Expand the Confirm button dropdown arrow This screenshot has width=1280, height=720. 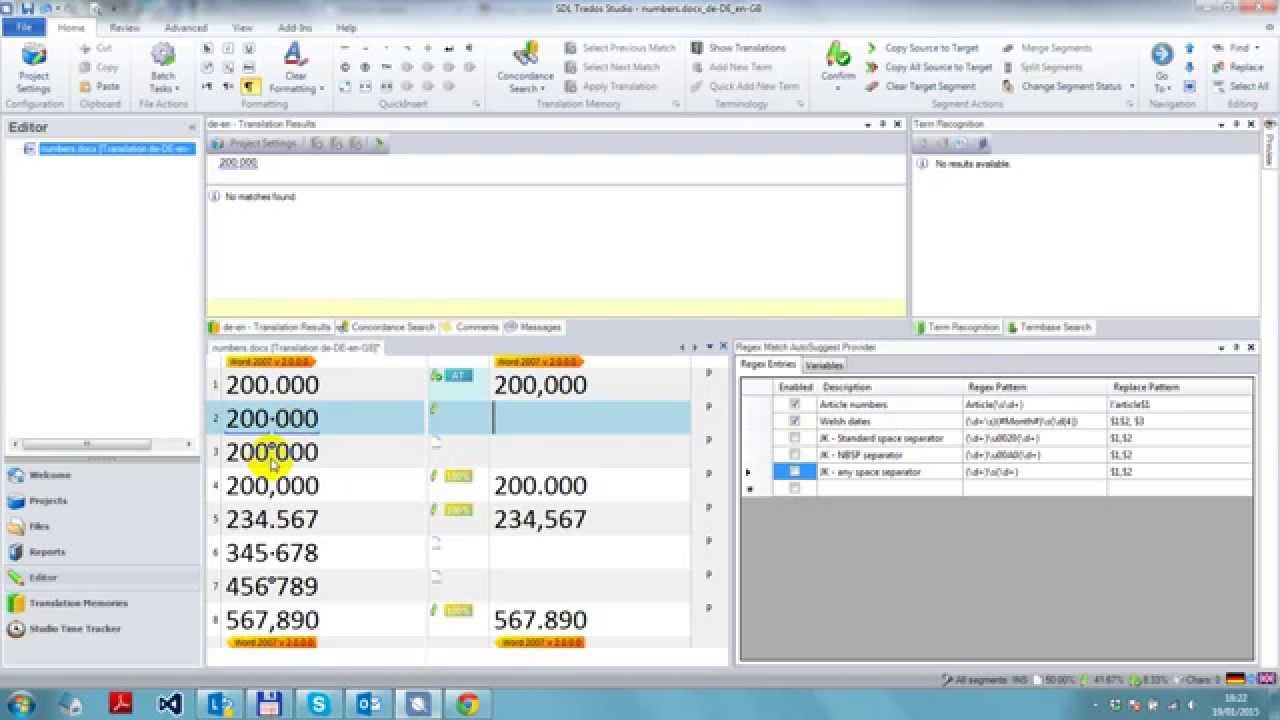click(838, 88)
